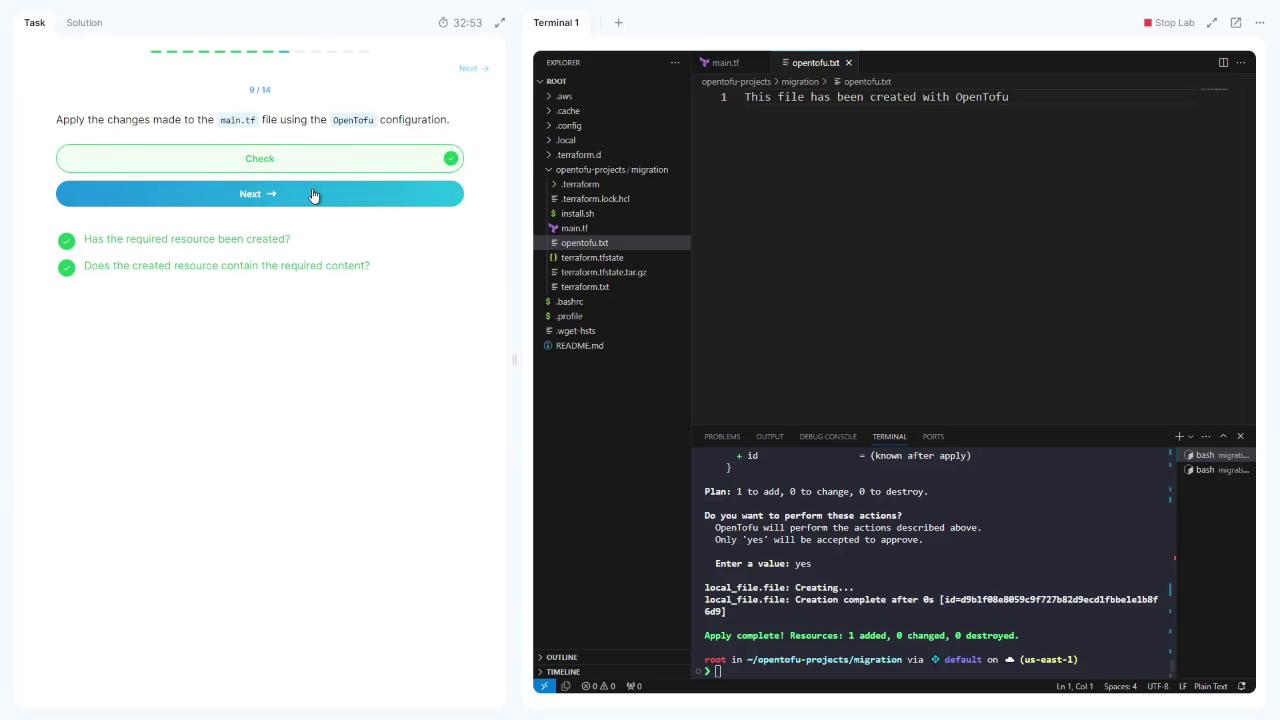Click the Stop Lab button
1280x720 pixels.
(1169, 22)
